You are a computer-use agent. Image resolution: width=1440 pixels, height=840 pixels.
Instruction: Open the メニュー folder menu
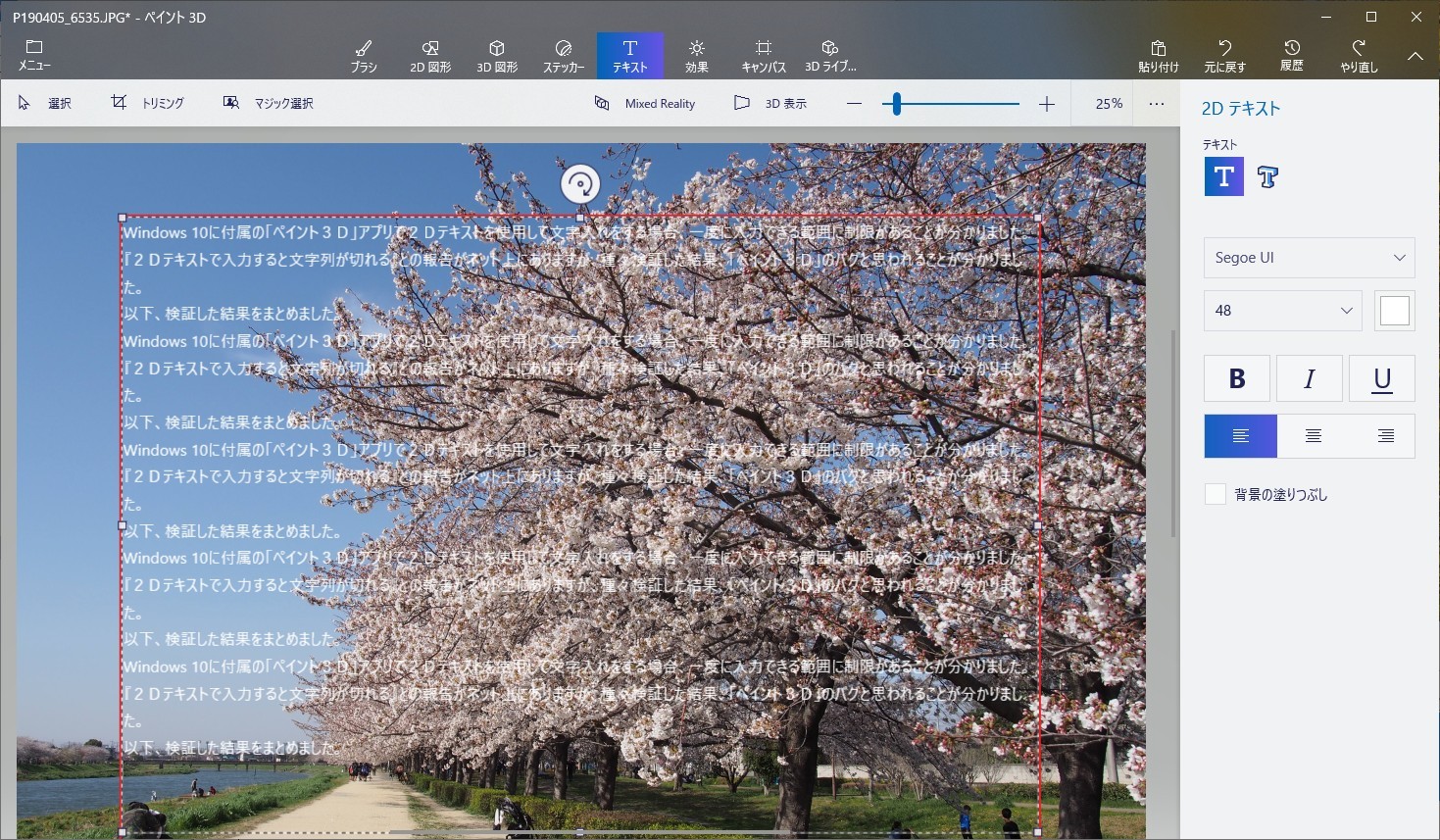click(34, 56)
